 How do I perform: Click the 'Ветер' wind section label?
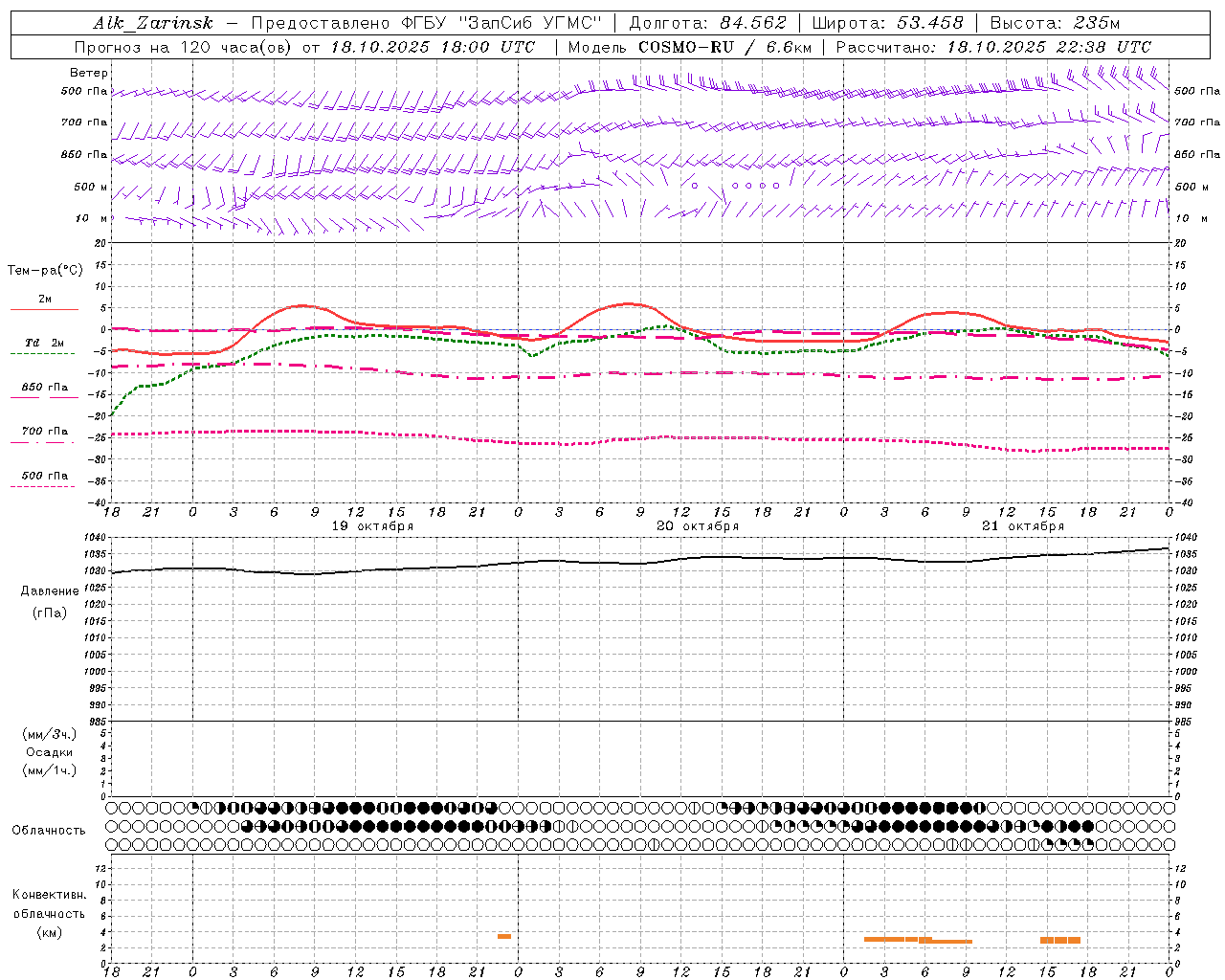click(89, 73)
